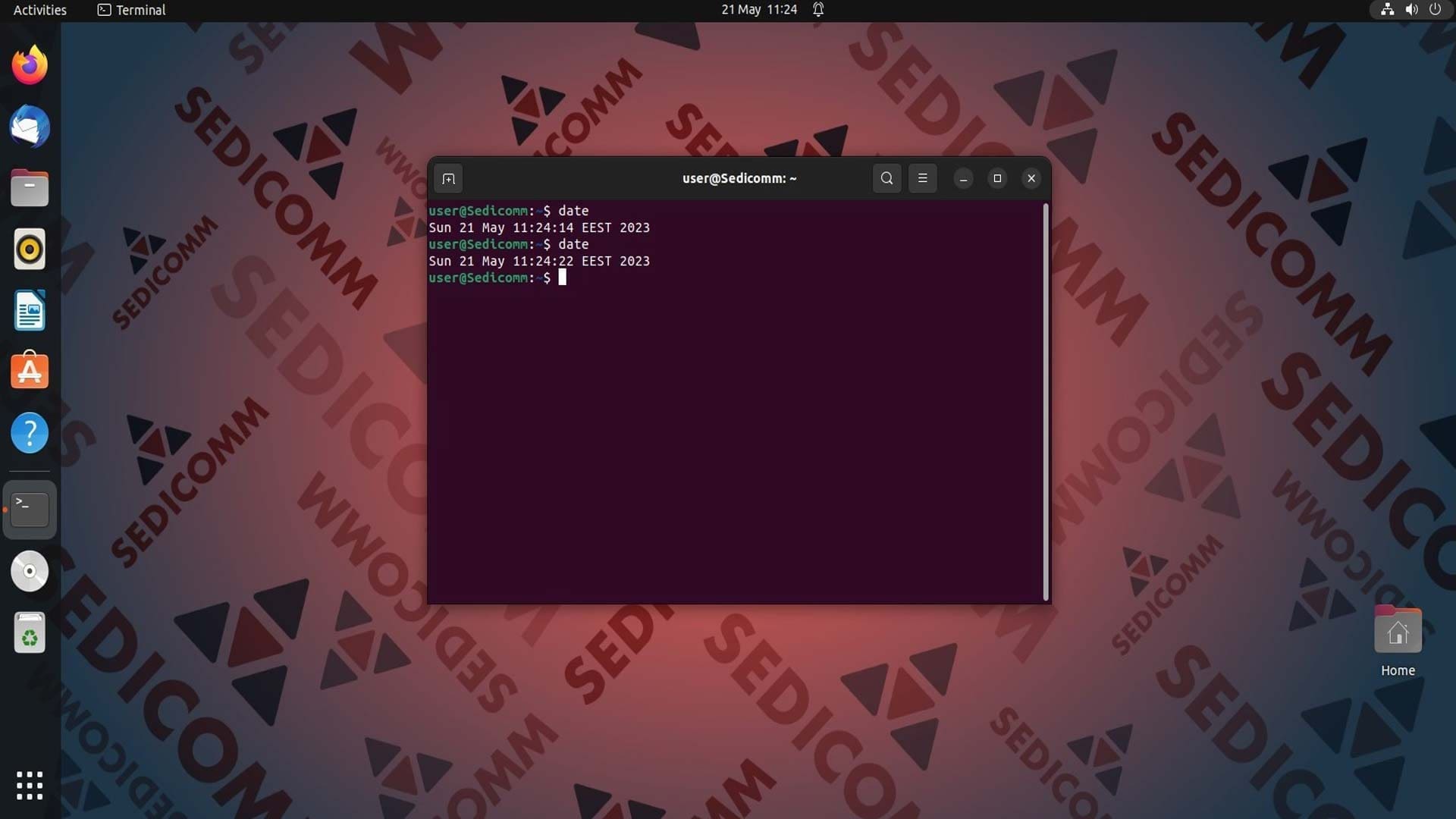Open Thunderbird mail client

tap(30, 127)
